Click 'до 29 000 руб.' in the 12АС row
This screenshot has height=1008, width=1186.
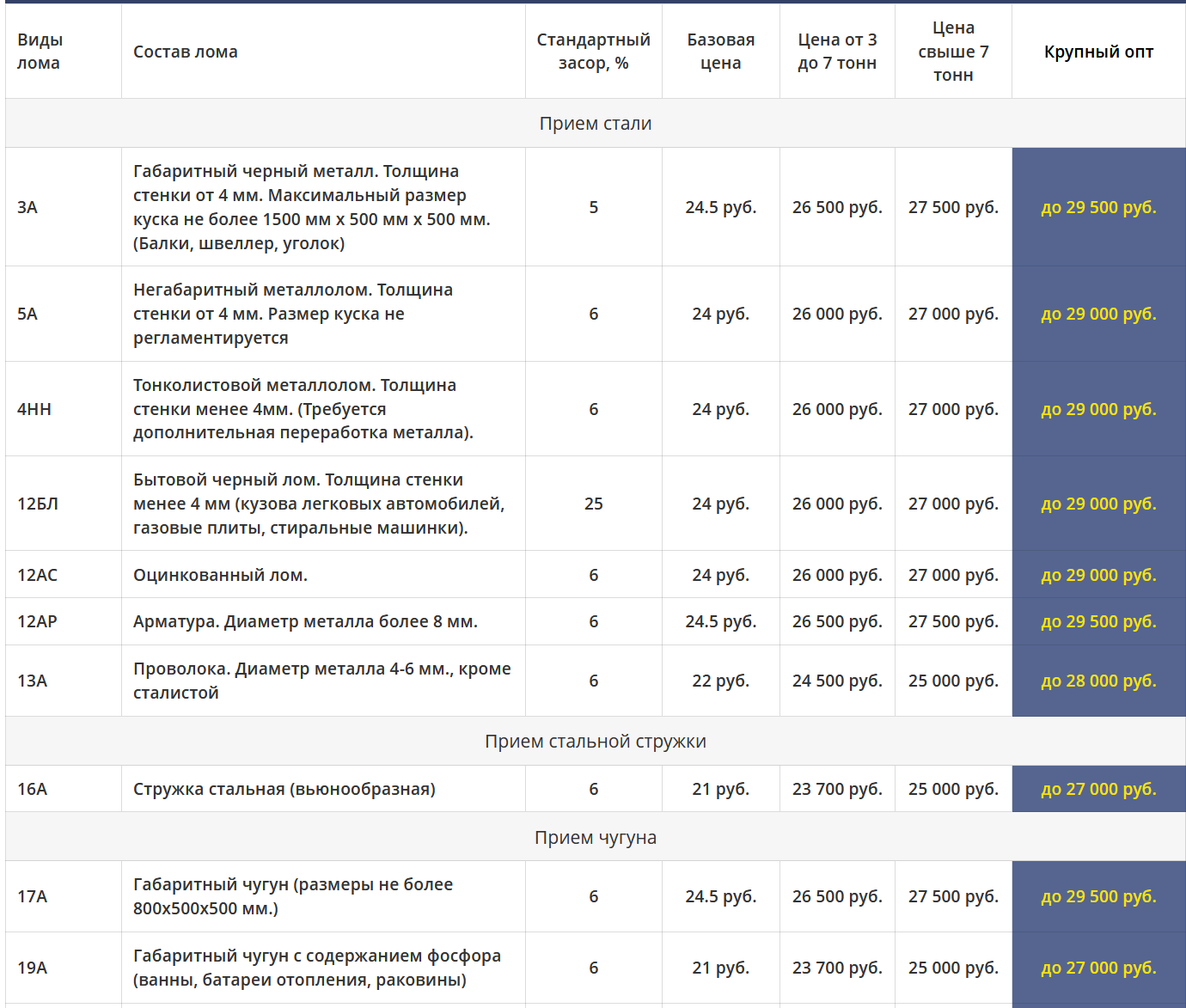pyautogui.click(x=1098, y=575)
